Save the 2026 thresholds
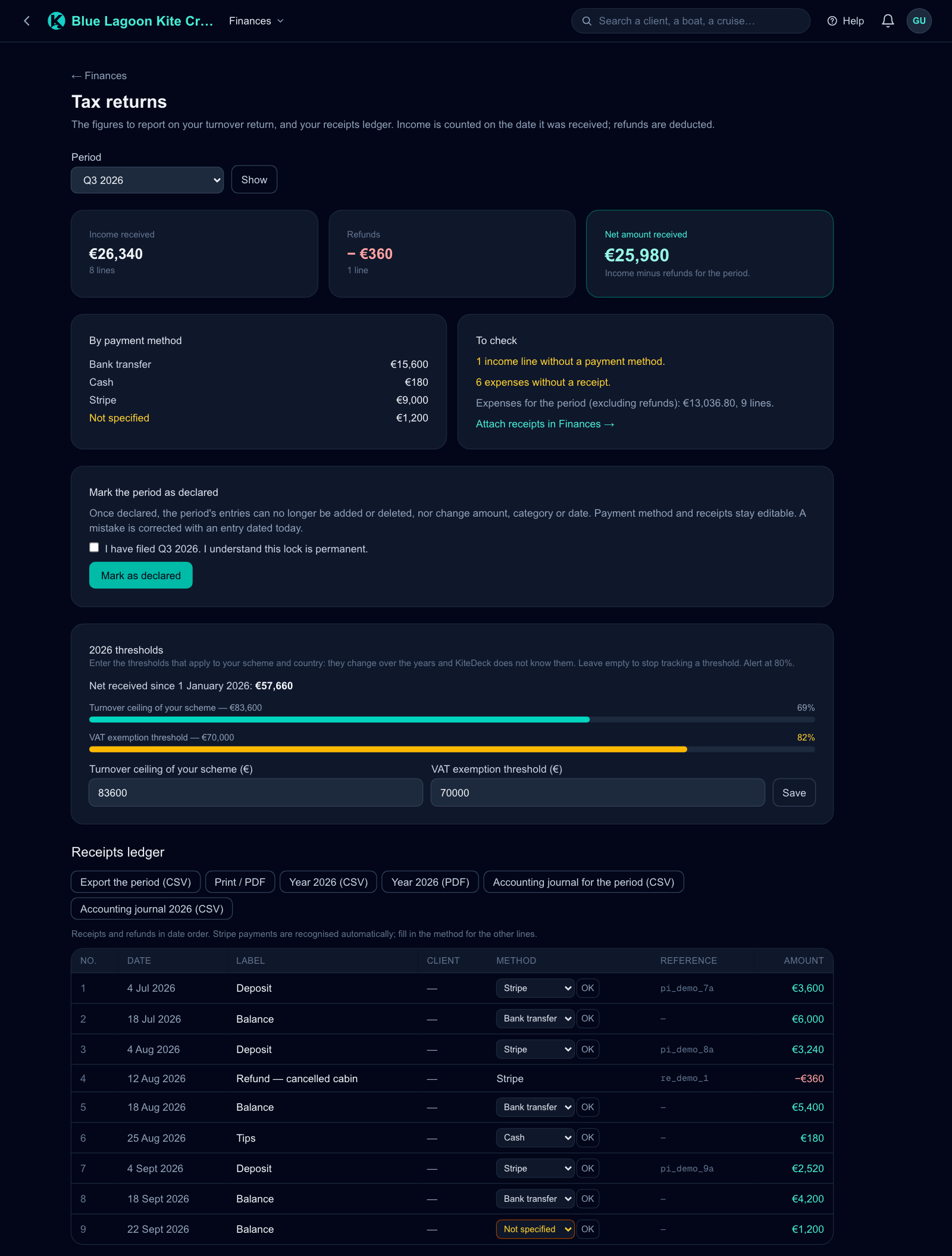Screen dimensions: 952x1256 coord(794,793)
